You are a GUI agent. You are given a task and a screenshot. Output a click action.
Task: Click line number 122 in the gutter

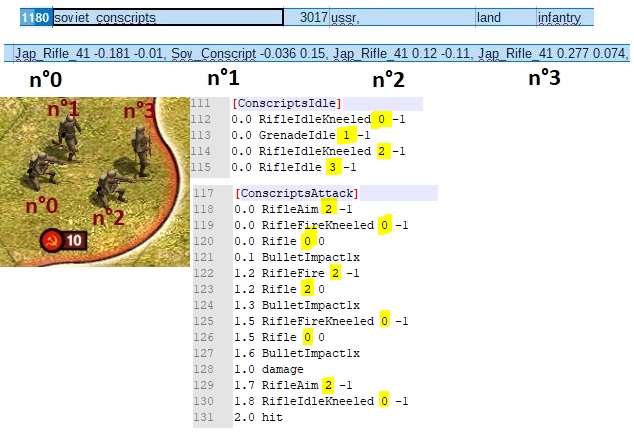coord(203,273)
